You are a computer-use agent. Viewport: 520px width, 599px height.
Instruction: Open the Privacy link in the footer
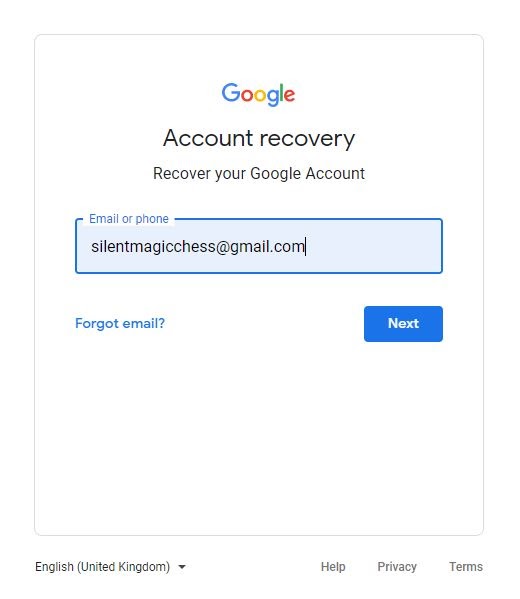click(397, 567)
